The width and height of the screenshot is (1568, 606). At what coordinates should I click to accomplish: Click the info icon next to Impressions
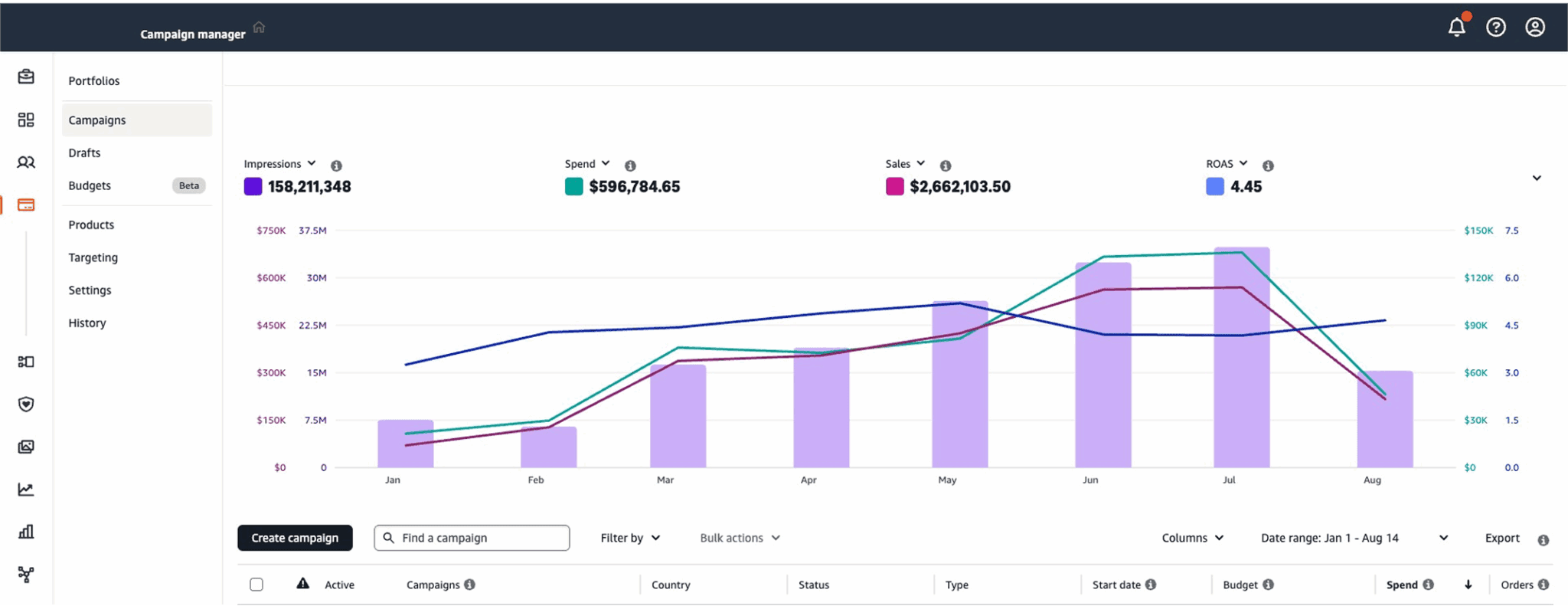click(336, 165)
